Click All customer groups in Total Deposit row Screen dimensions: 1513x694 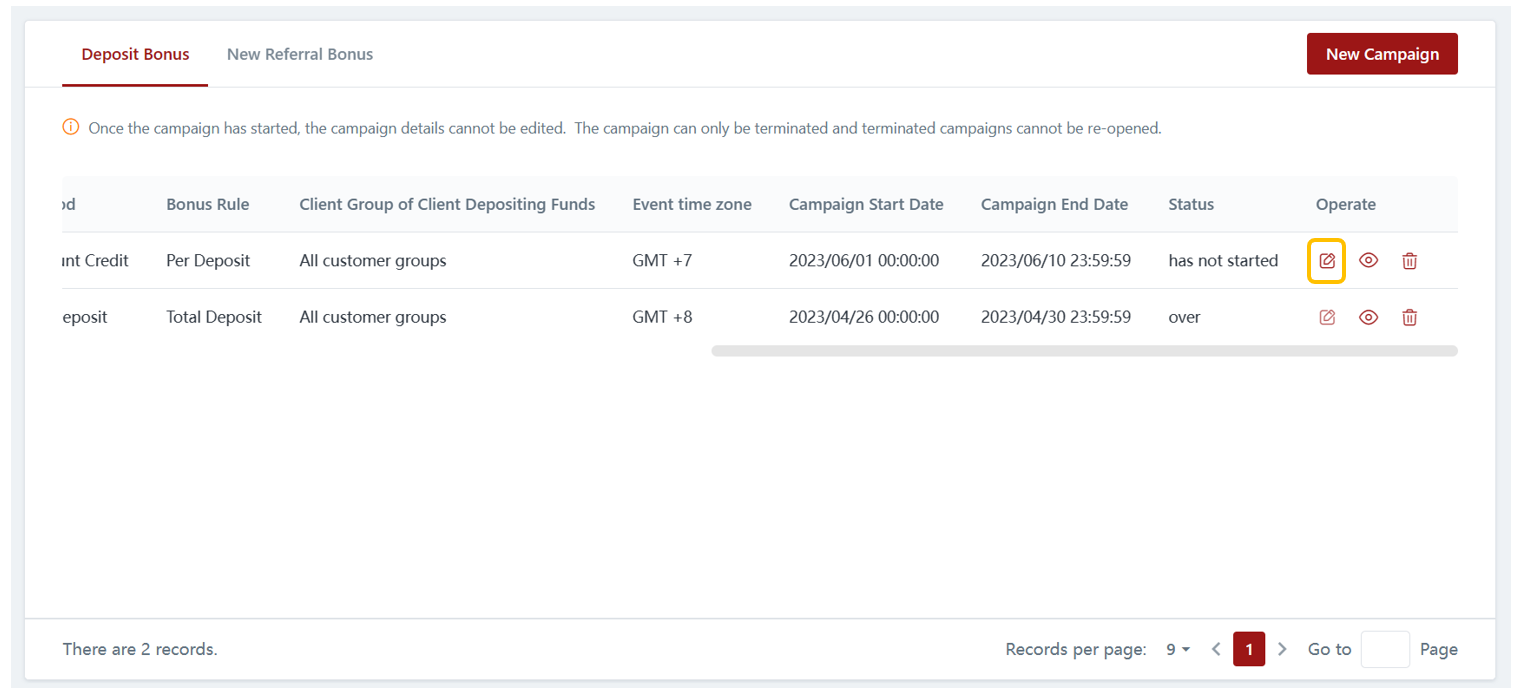pos(373,317)
